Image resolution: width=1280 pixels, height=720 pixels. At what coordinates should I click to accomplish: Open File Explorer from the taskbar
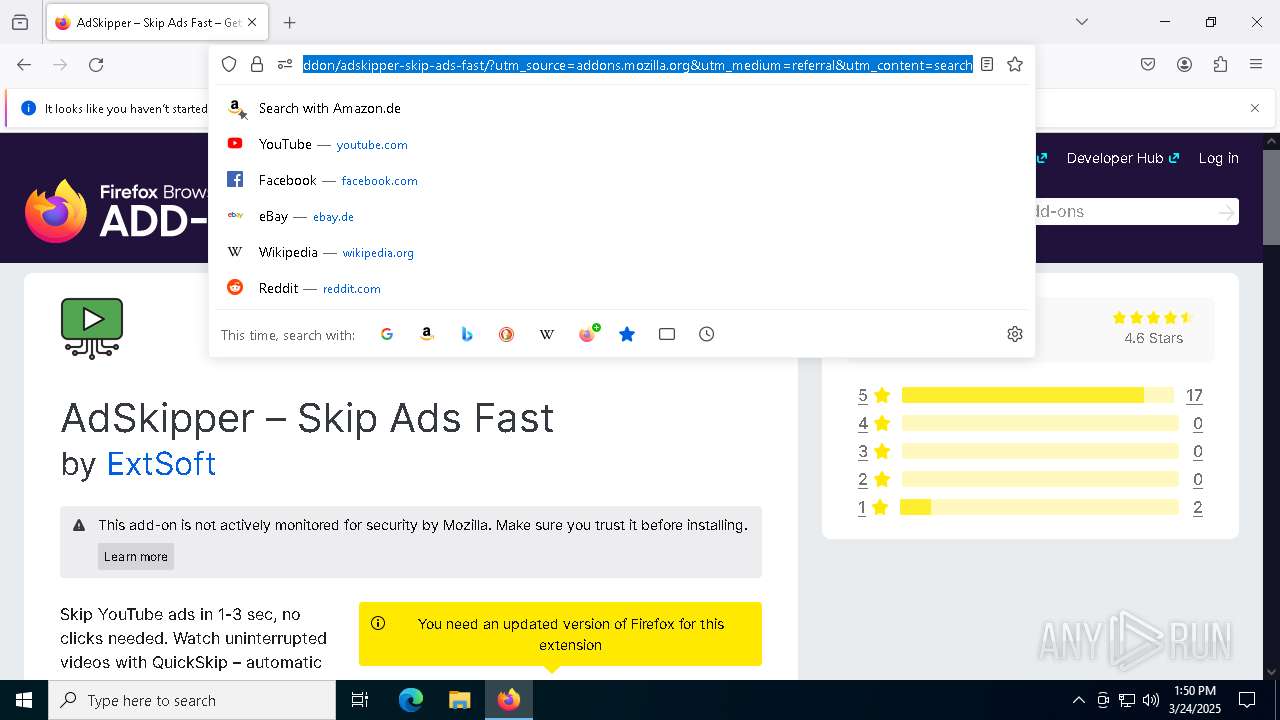[459, 700]
